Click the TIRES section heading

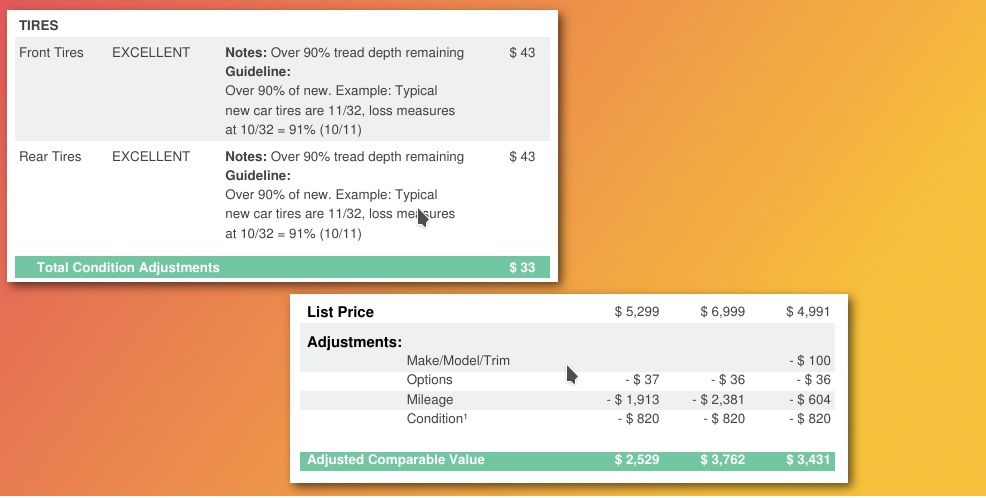click(38, 26)
